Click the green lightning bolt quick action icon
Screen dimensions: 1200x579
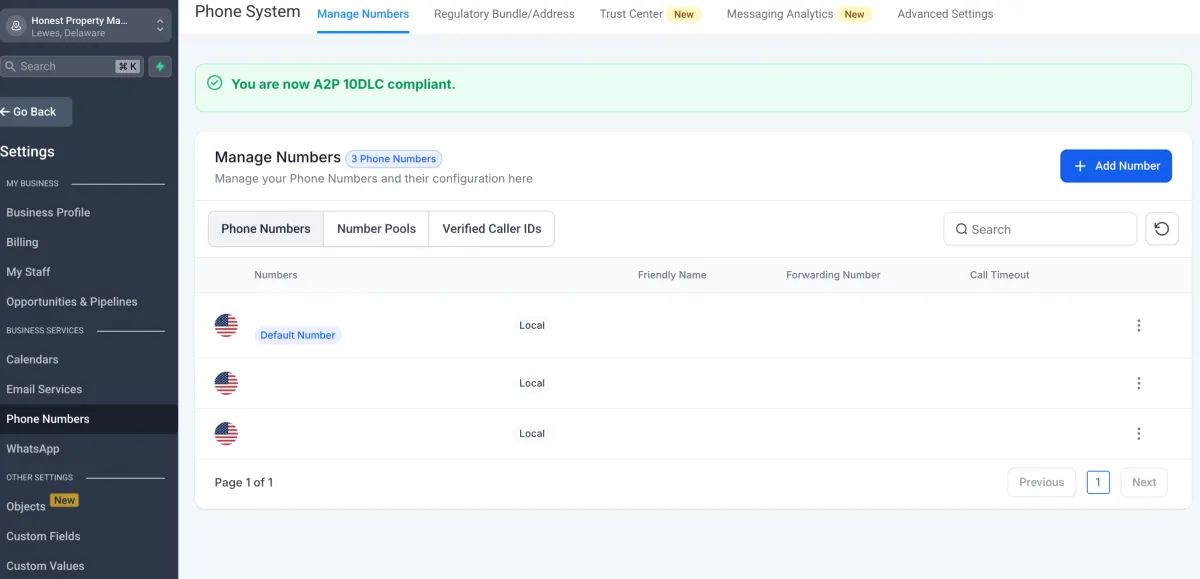point(160,66)
